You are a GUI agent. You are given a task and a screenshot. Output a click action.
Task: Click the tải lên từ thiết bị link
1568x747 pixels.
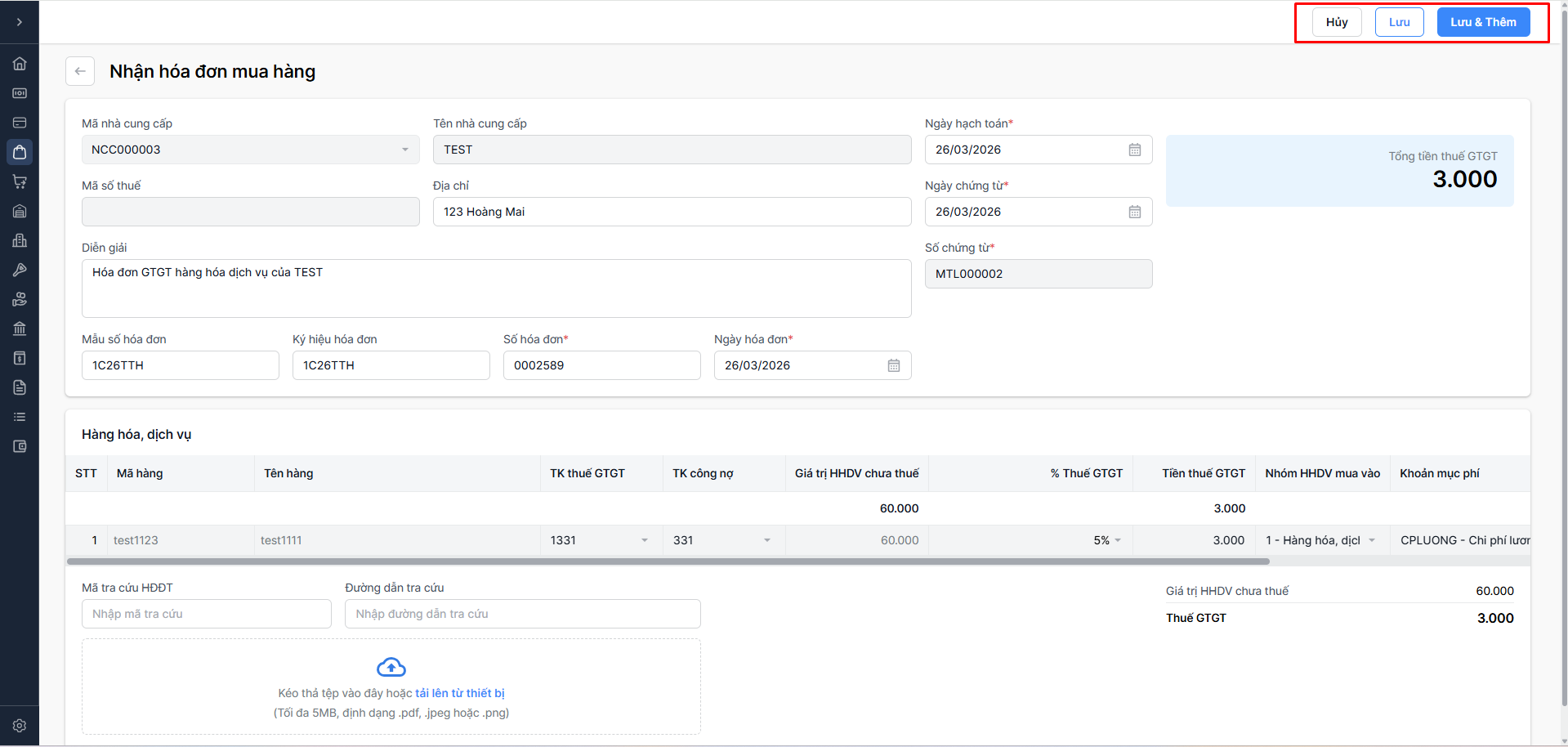(459, 693)
